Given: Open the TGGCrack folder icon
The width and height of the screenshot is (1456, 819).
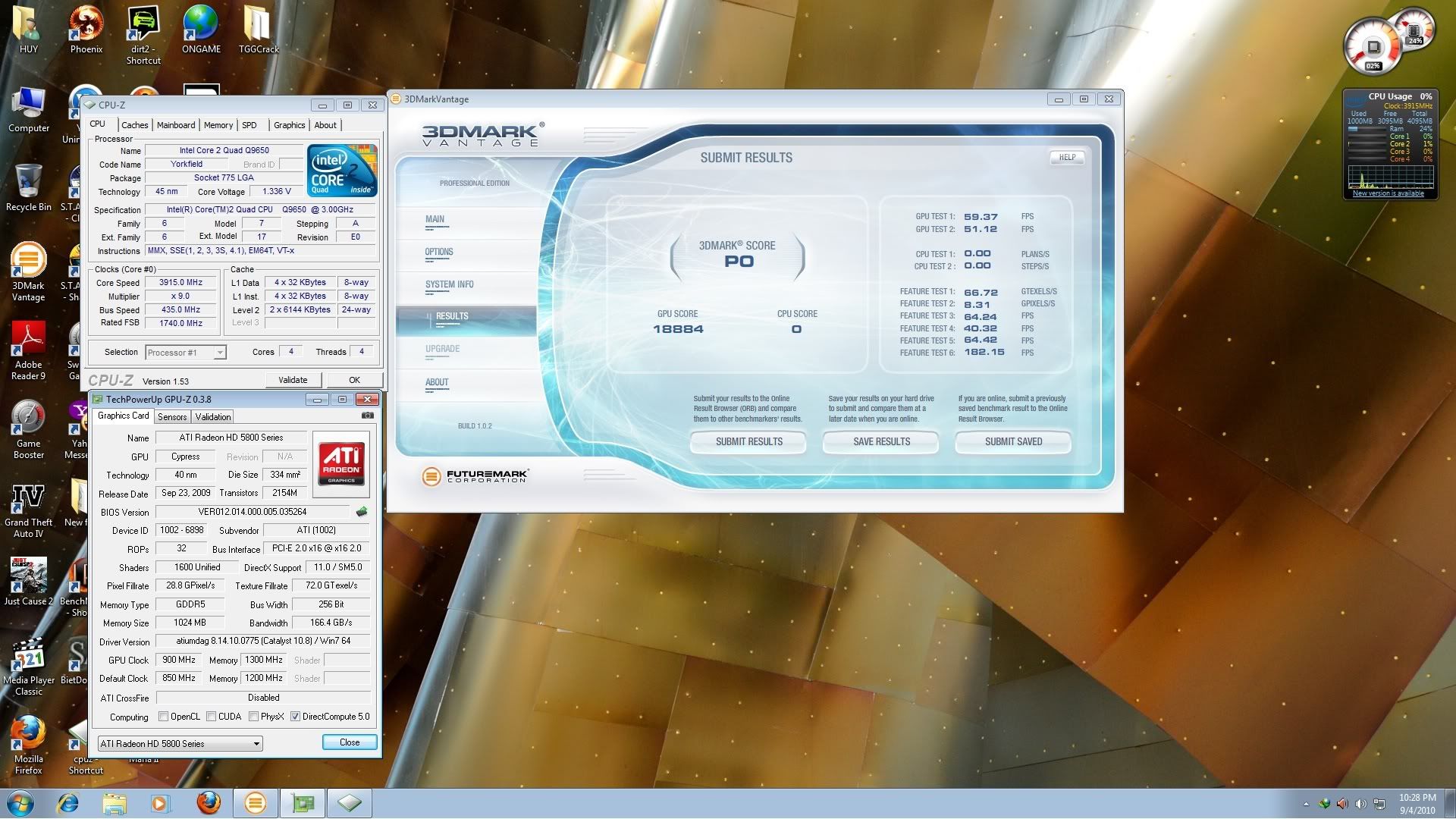Looking at the screenshot, I should pyautogui.click(x=259, y=30).
